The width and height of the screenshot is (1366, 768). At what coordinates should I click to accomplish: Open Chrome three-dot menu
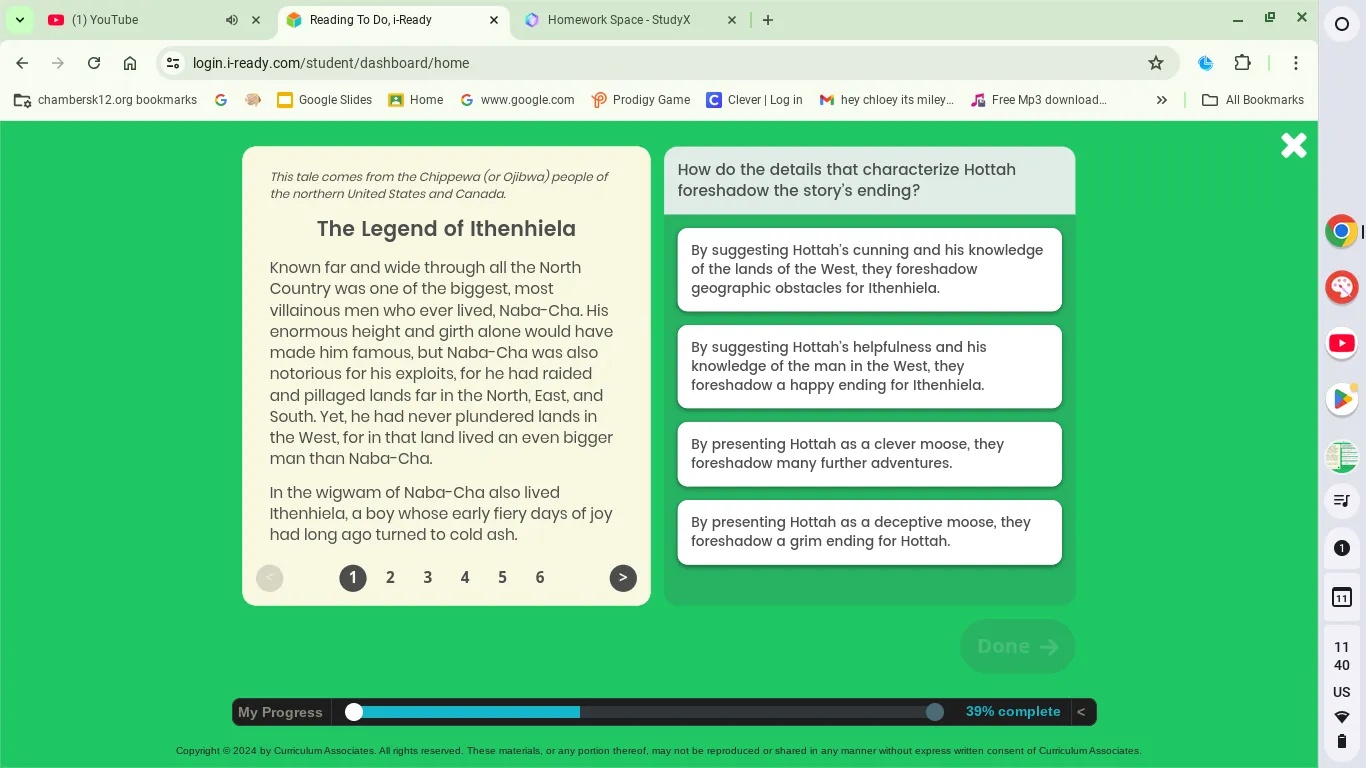[x=1295, y=63]
